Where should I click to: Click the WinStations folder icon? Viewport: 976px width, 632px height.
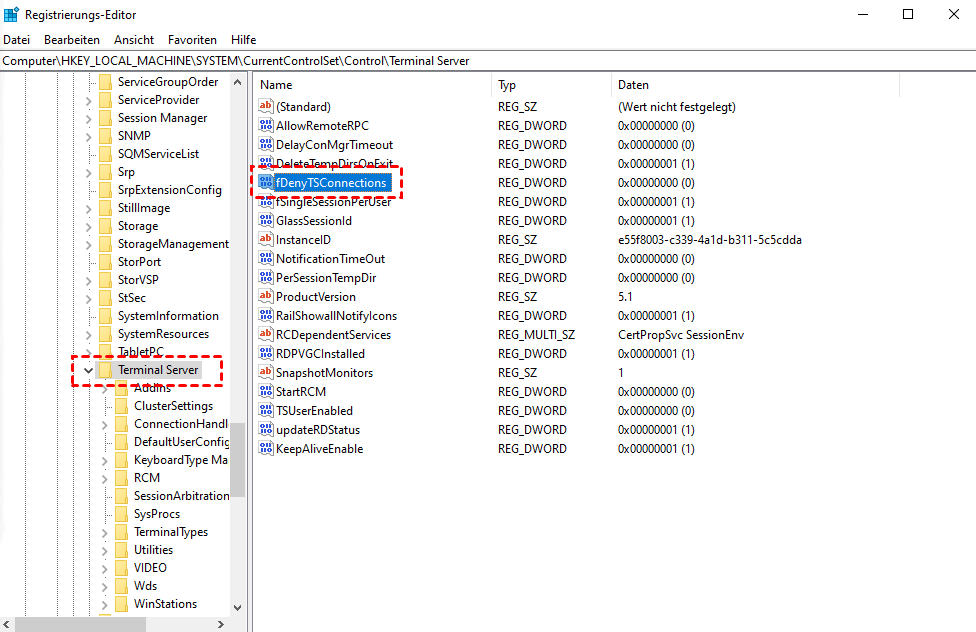point(121,604)
